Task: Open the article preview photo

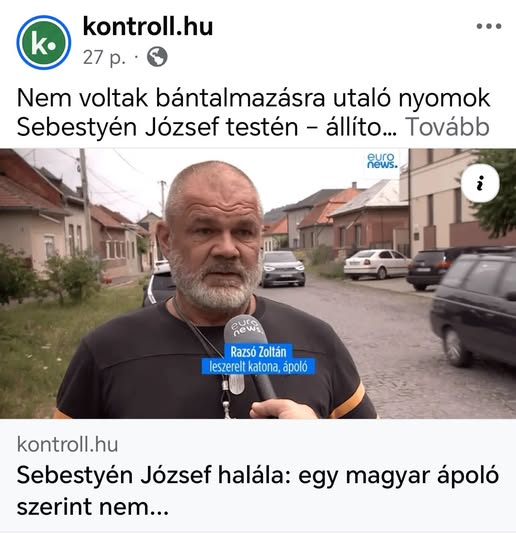Action: click(x=258, y=284)
